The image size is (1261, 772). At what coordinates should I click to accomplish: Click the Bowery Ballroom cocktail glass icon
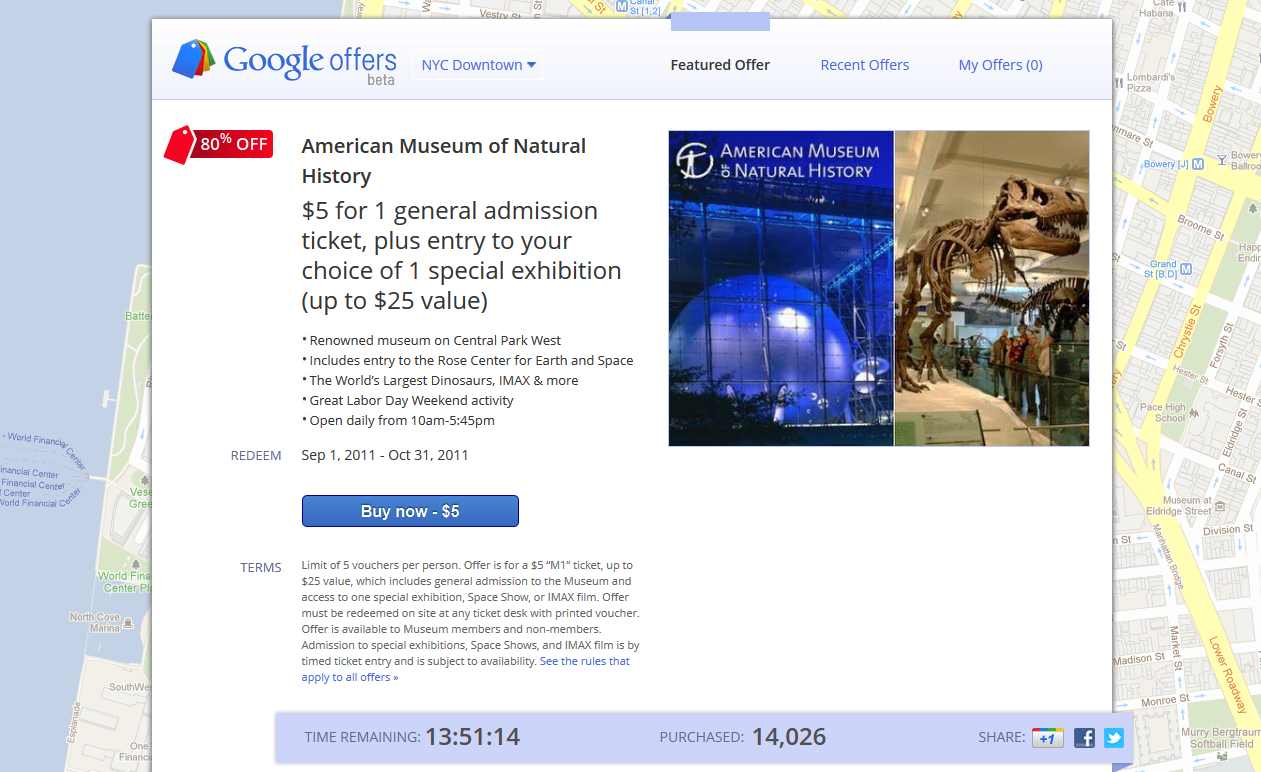pyautogui.click(x=1220, y=159)
